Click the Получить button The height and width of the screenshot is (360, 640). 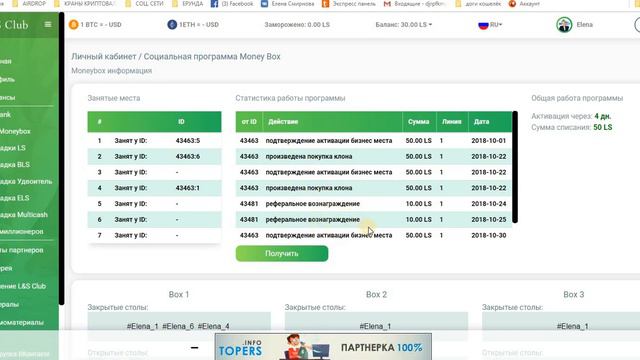coord(282,253)
